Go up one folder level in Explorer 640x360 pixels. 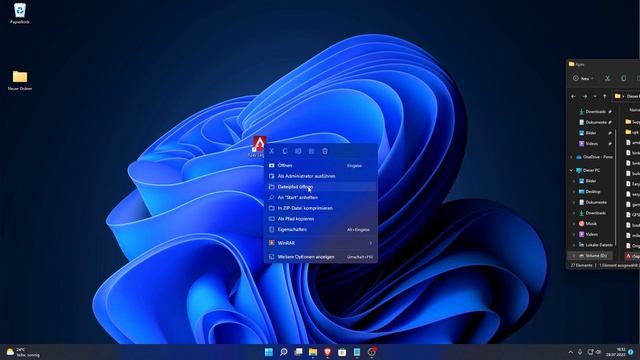pyautogui.click(x=604, y=96)
